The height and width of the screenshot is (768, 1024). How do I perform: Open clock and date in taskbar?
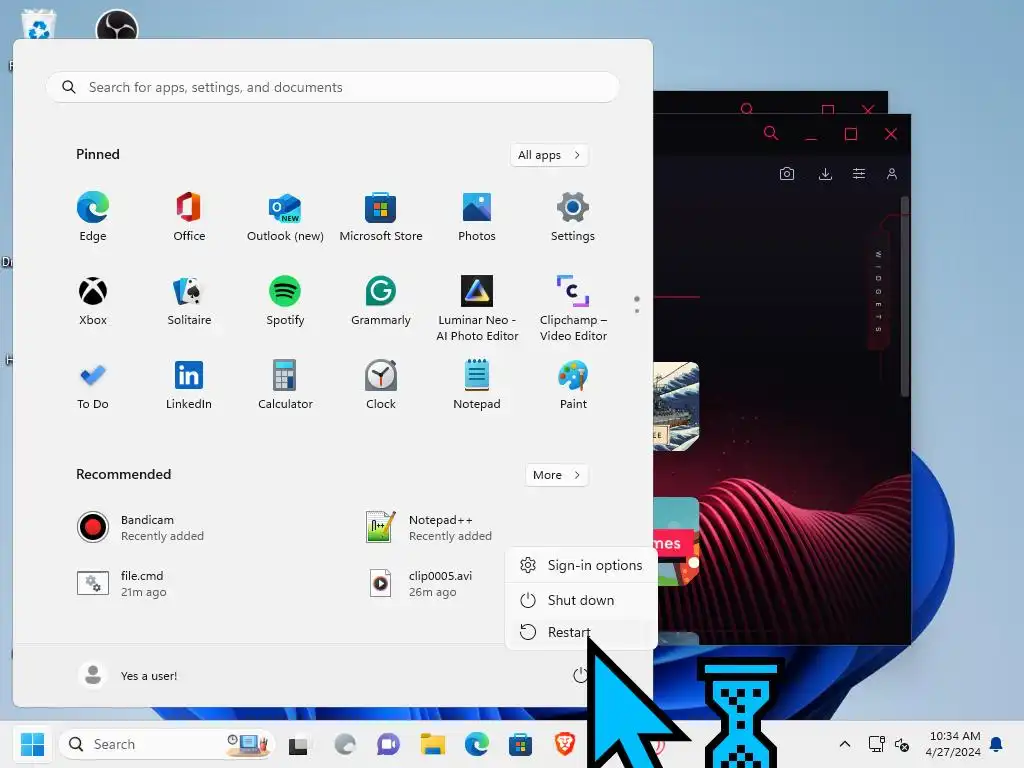(x=953, y=744)
